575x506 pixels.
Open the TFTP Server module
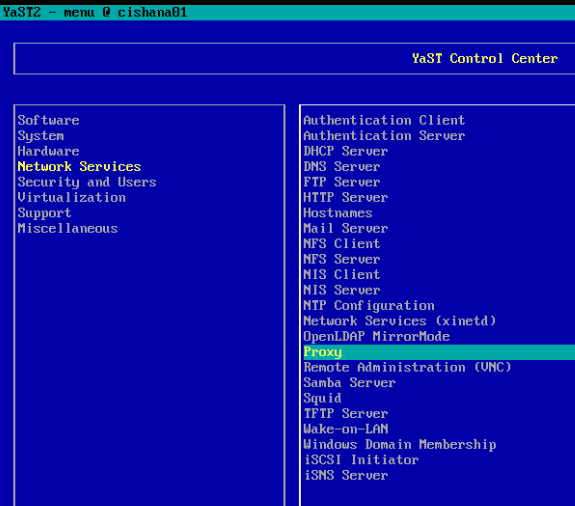coord(345,414)
